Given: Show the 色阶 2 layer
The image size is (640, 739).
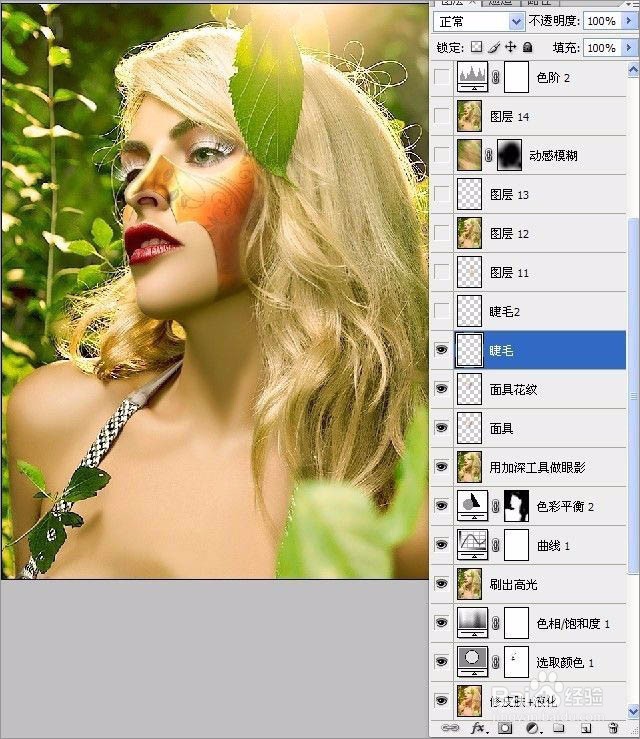Looking at the screenshot, I should pyautogui.click(x=441, y=77).
